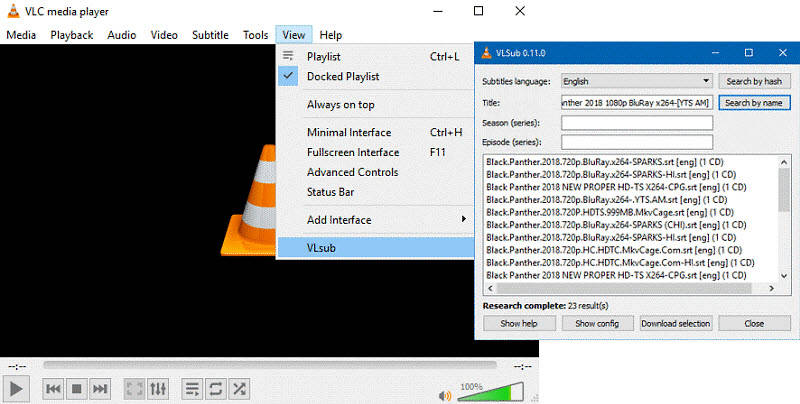Expand the Add Interface submenu
This screenshot has height=404, width=800.
[x=376, y=220]
